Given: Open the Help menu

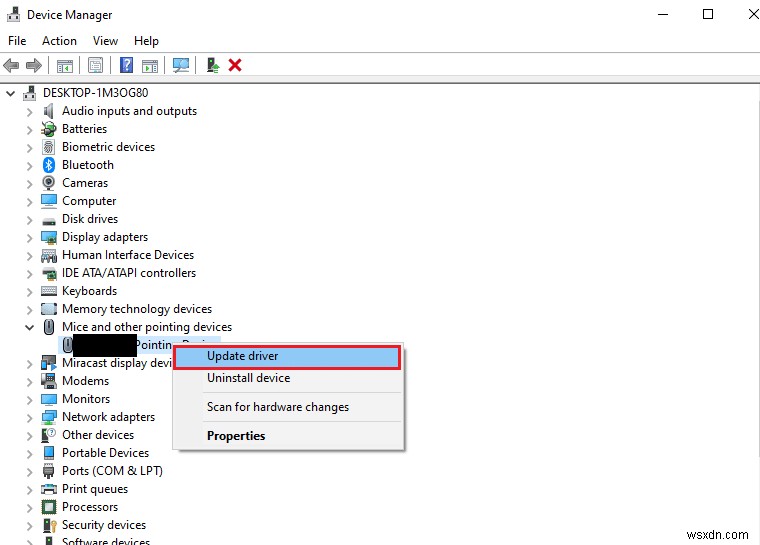Looking at the screenshot, I should pyautogui.click(x=146, y=41).
